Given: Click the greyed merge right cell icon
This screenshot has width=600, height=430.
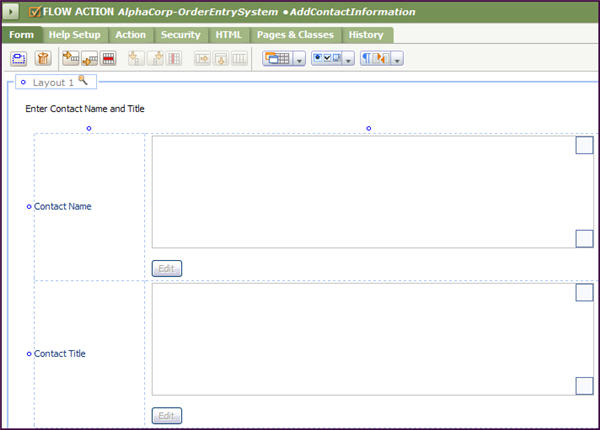Looking at the screenshot, I should [202, 59].
